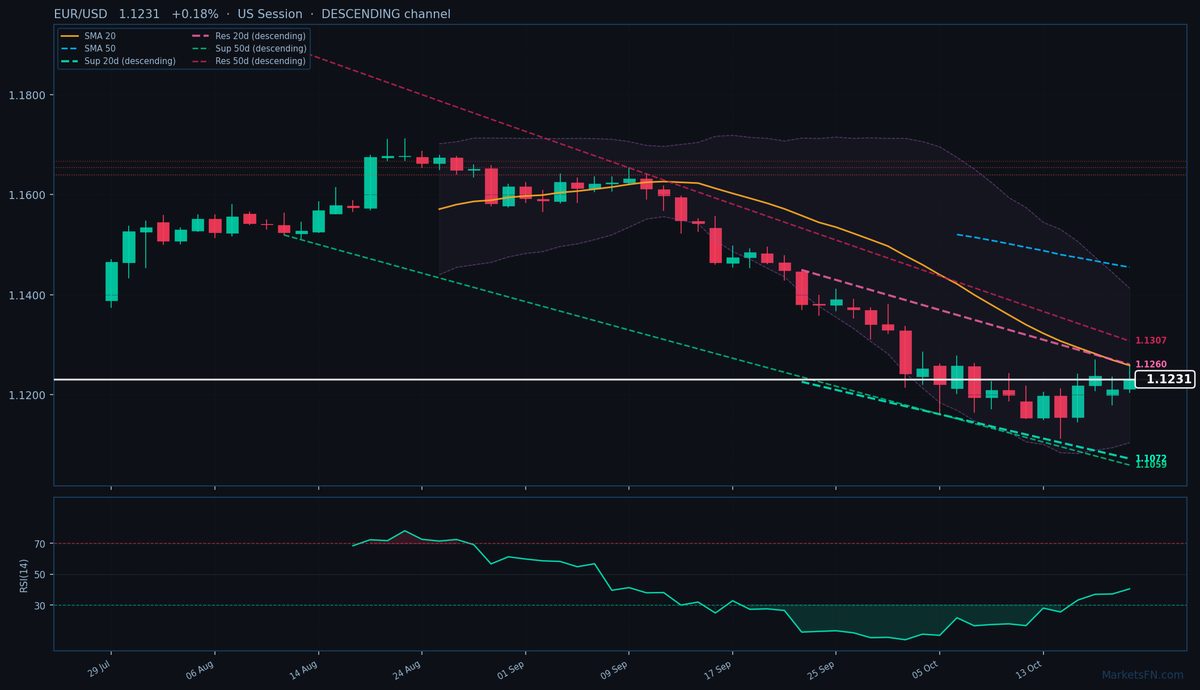
Task: Click the US Session label in header
Action: tap(270, 14)
